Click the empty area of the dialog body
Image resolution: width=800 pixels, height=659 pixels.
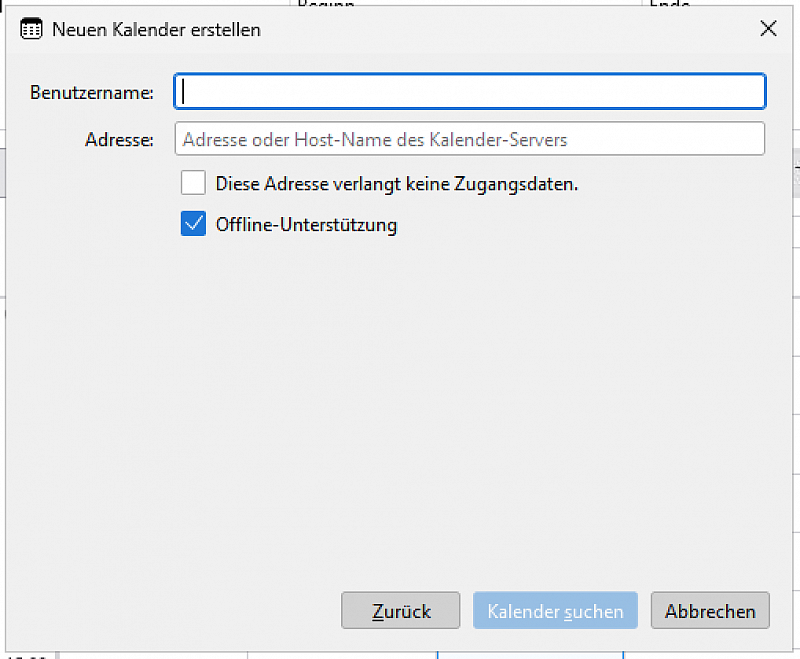(398, 408)
